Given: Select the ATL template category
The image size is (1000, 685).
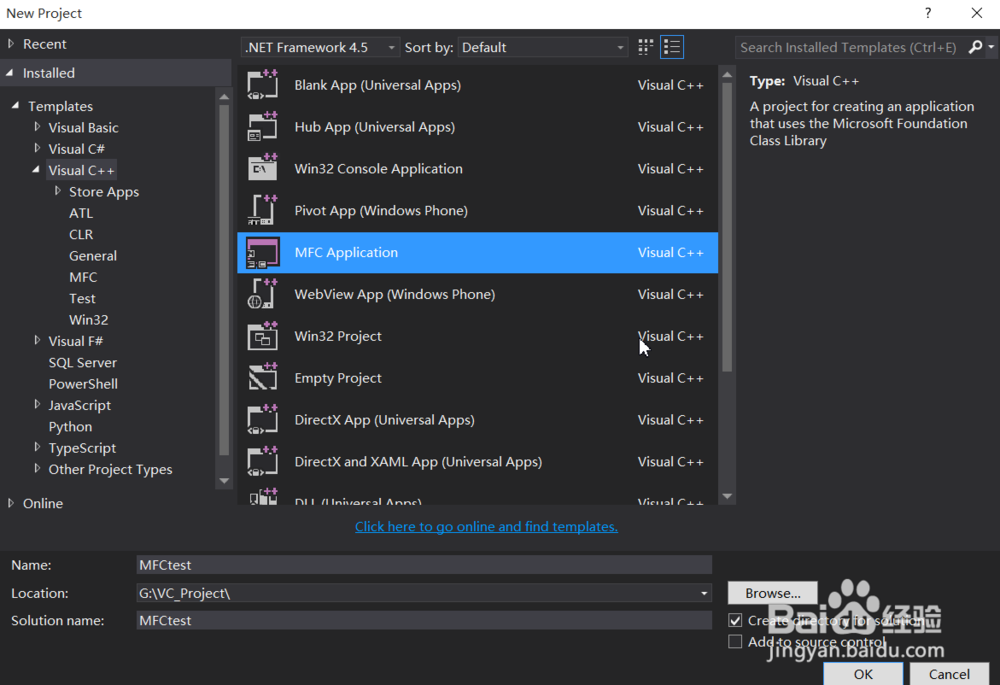Looking at the screenshot, I should [81, 213].
